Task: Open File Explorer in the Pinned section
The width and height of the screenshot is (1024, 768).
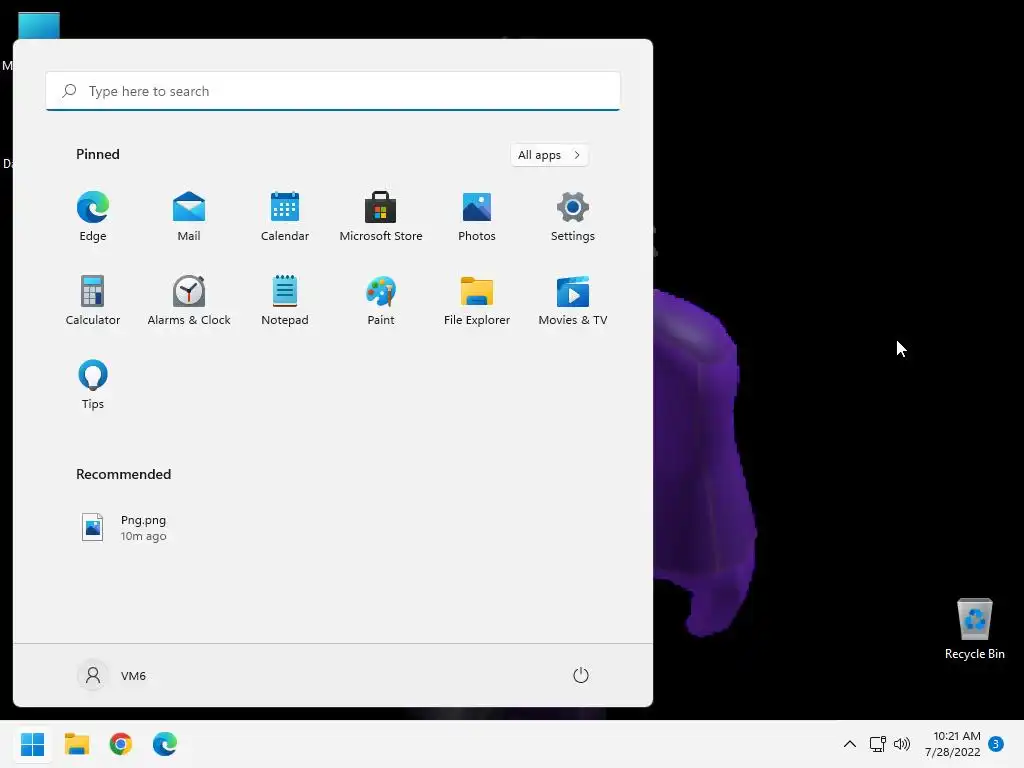Action: click(x=477, y=300)
